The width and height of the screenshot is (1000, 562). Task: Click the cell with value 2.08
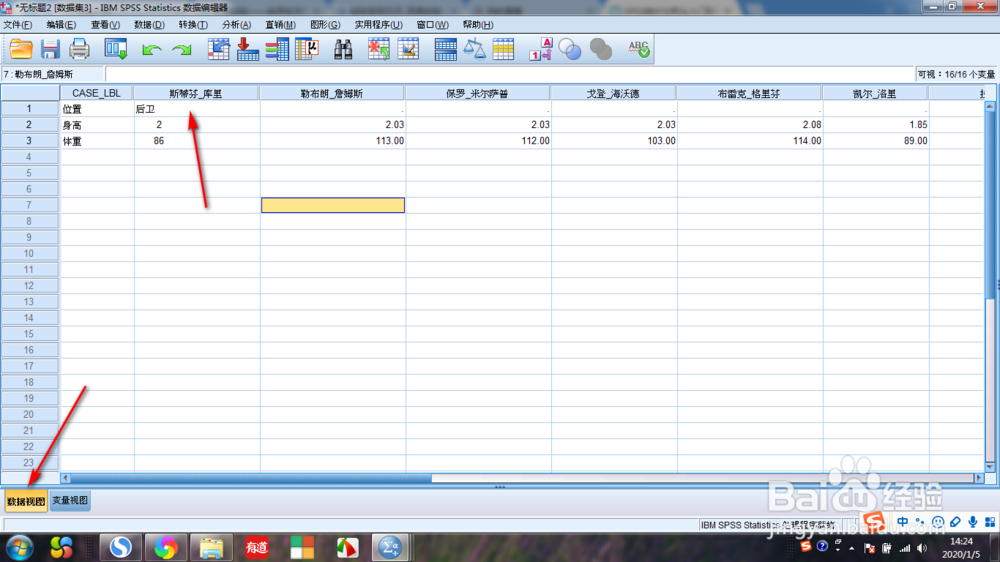tap(749, 125)
